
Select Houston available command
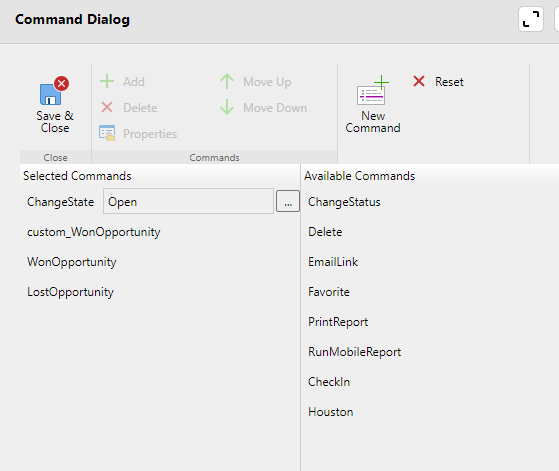(330, 412)
